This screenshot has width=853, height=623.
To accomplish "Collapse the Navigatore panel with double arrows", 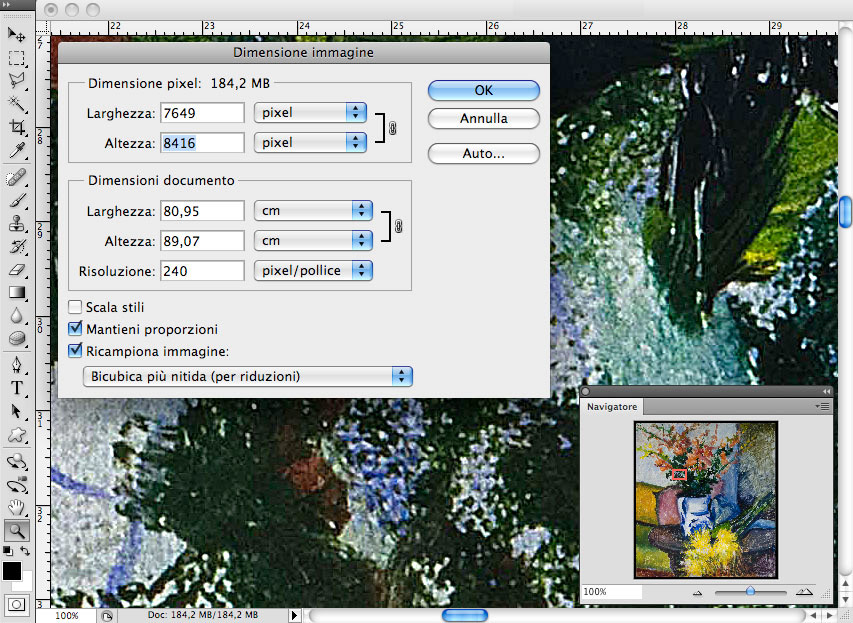I will tap(826, 391).
